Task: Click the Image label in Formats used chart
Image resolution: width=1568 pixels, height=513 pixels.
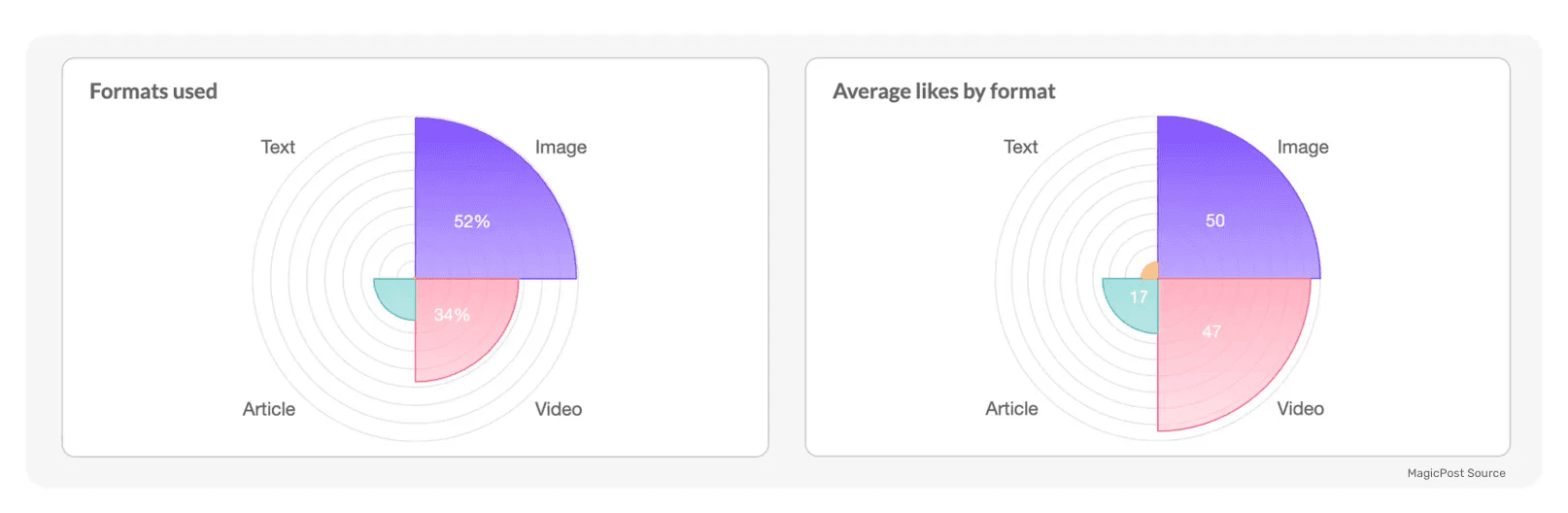Action: 561,148
